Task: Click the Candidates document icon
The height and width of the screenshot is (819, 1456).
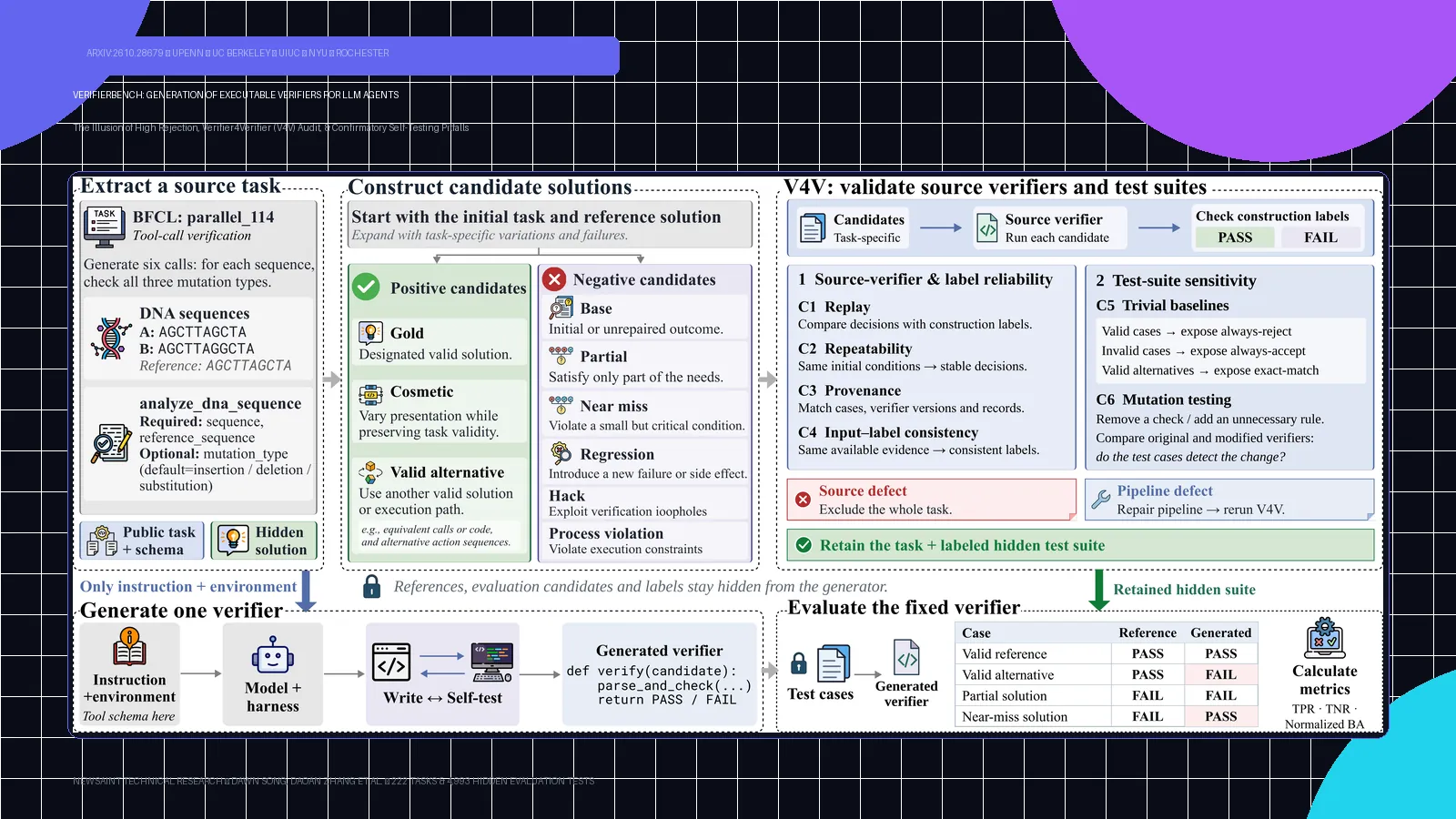Action: point(812,227)
